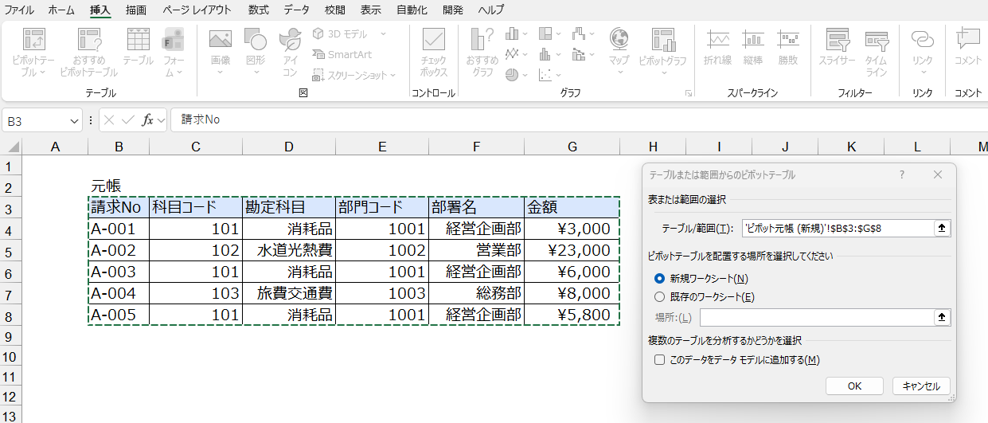Open the Name Box dropdown arrow
988x423 pixels.
[x=75, y=120]
